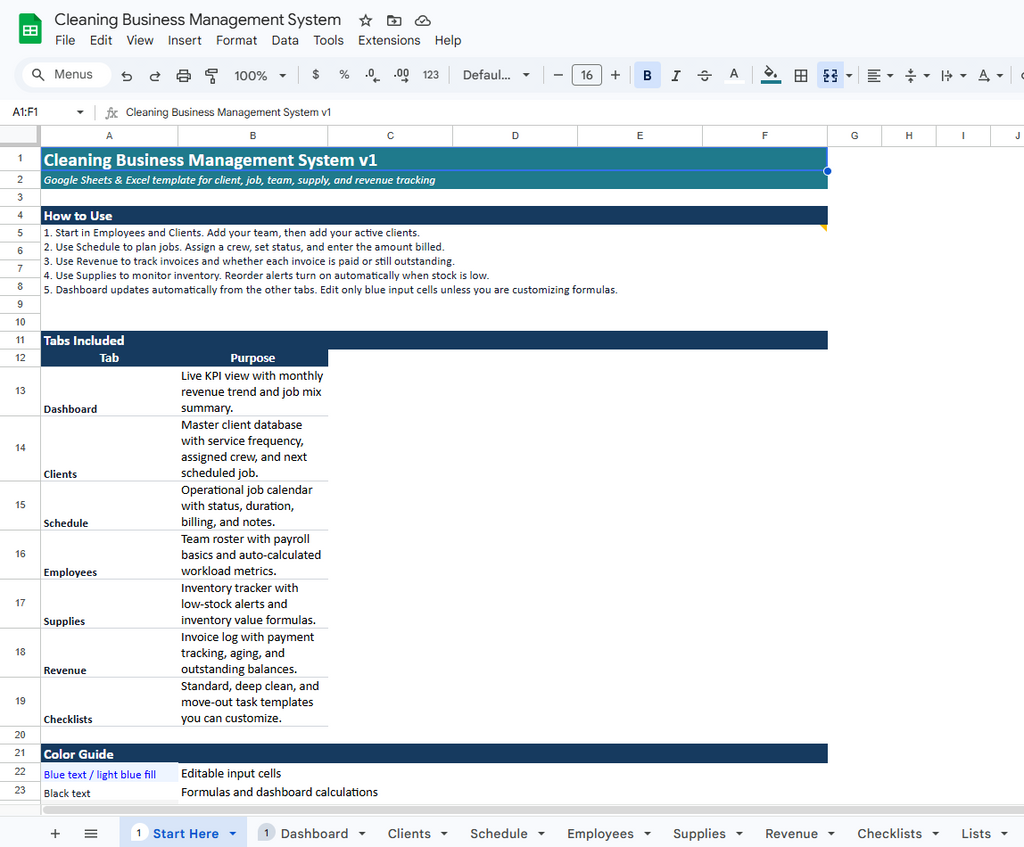Open text rotation dropdown
The image size is (1024, 847).
(x=990, y=76)
